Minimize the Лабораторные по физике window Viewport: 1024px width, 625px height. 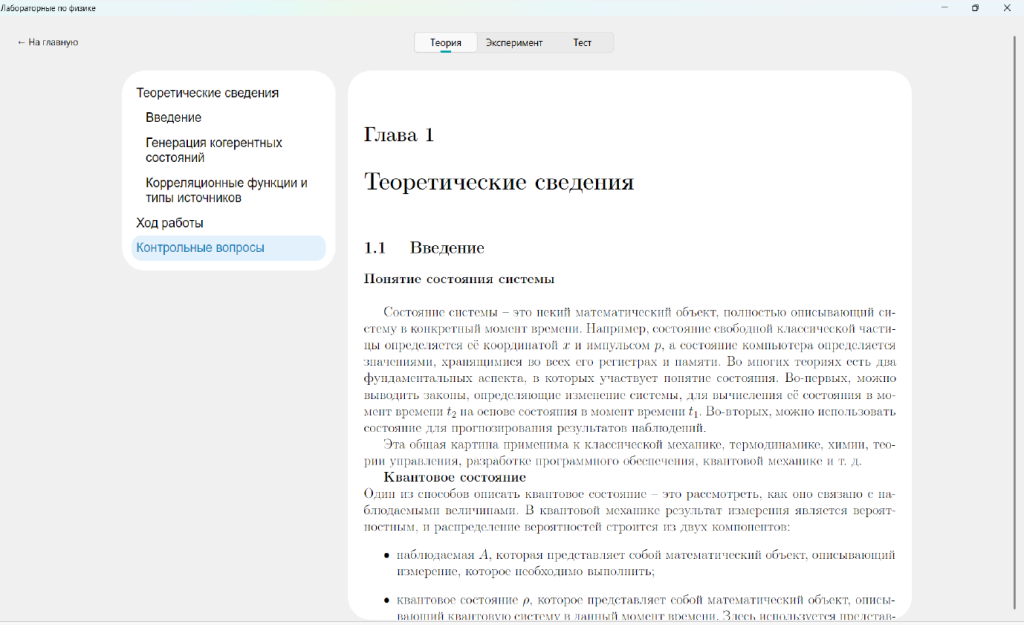click(944, 8)
